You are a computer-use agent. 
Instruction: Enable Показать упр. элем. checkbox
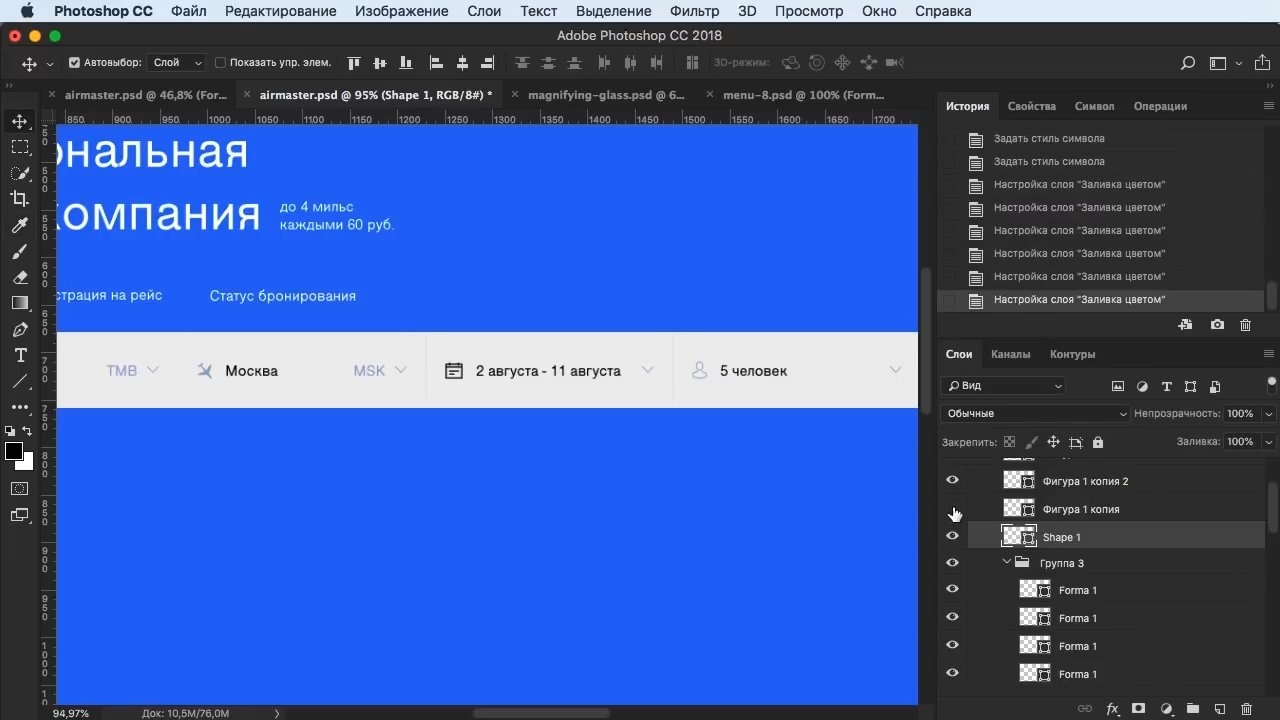pyautogui.click(x=221, y=63)
